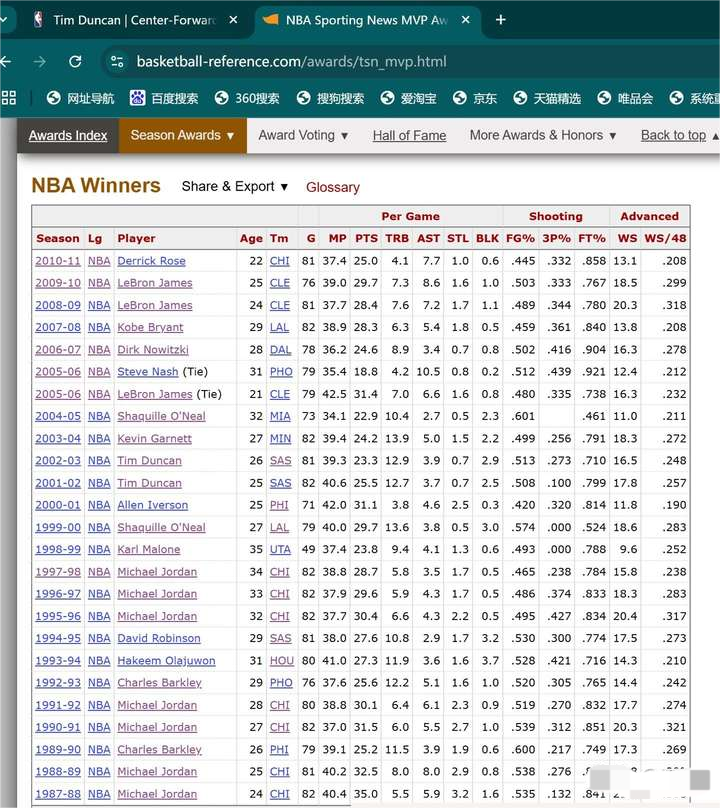Open the 百度搜索 bookmark

(x=164, y=98)
